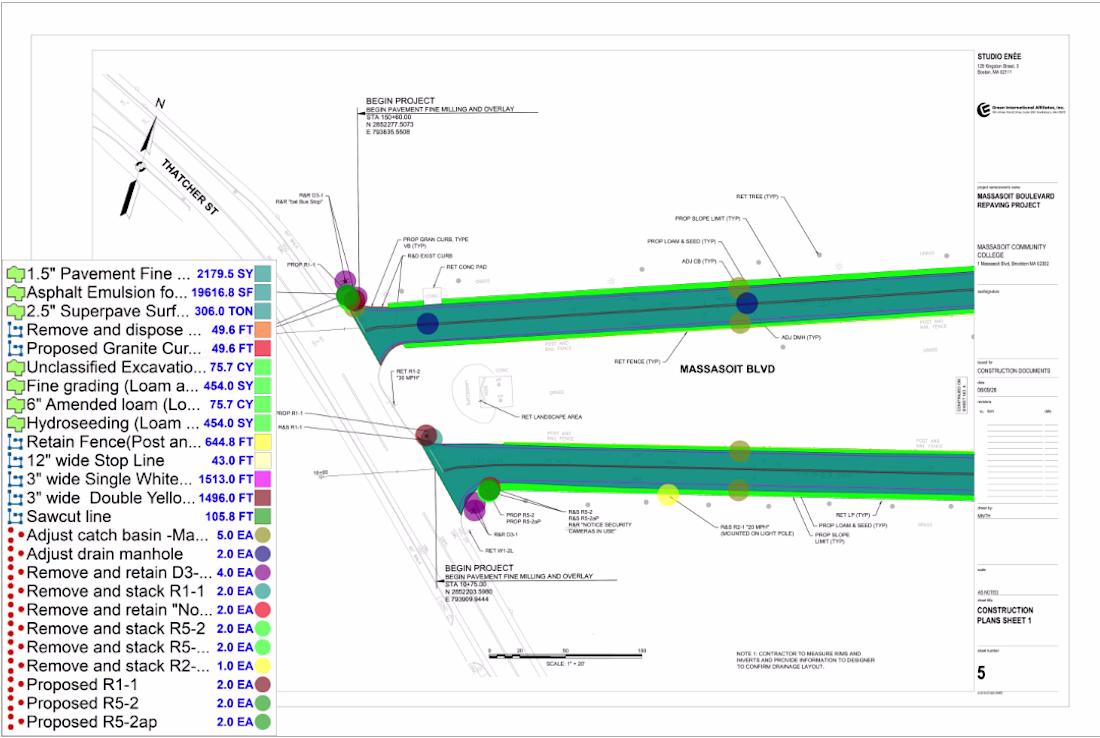
Task: Click the purple circle swatch for Remove and retain D3
Action: click(x=263, y=572)
